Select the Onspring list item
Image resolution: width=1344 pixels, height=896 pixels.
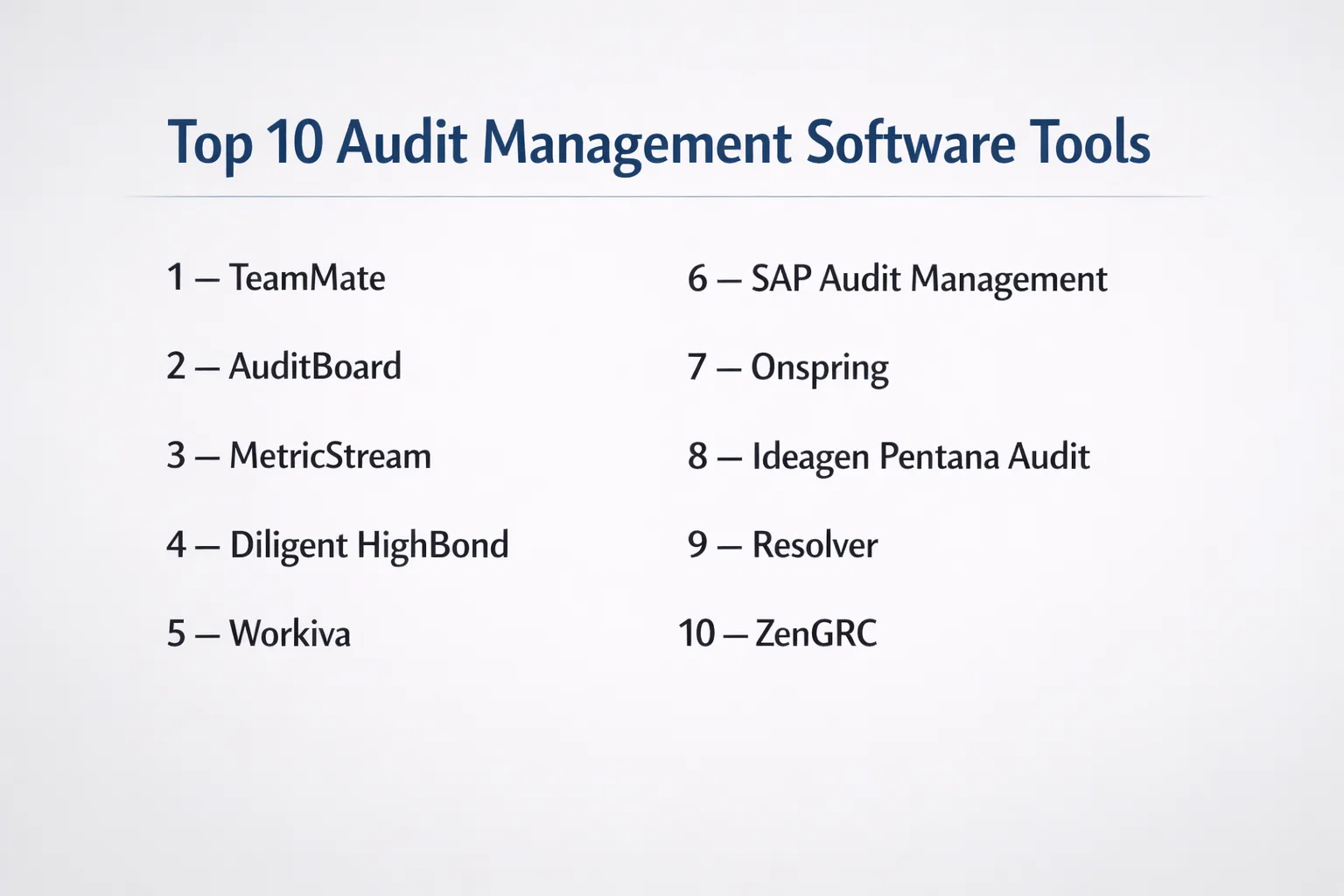pyautogui.click(x=819, y=367)
